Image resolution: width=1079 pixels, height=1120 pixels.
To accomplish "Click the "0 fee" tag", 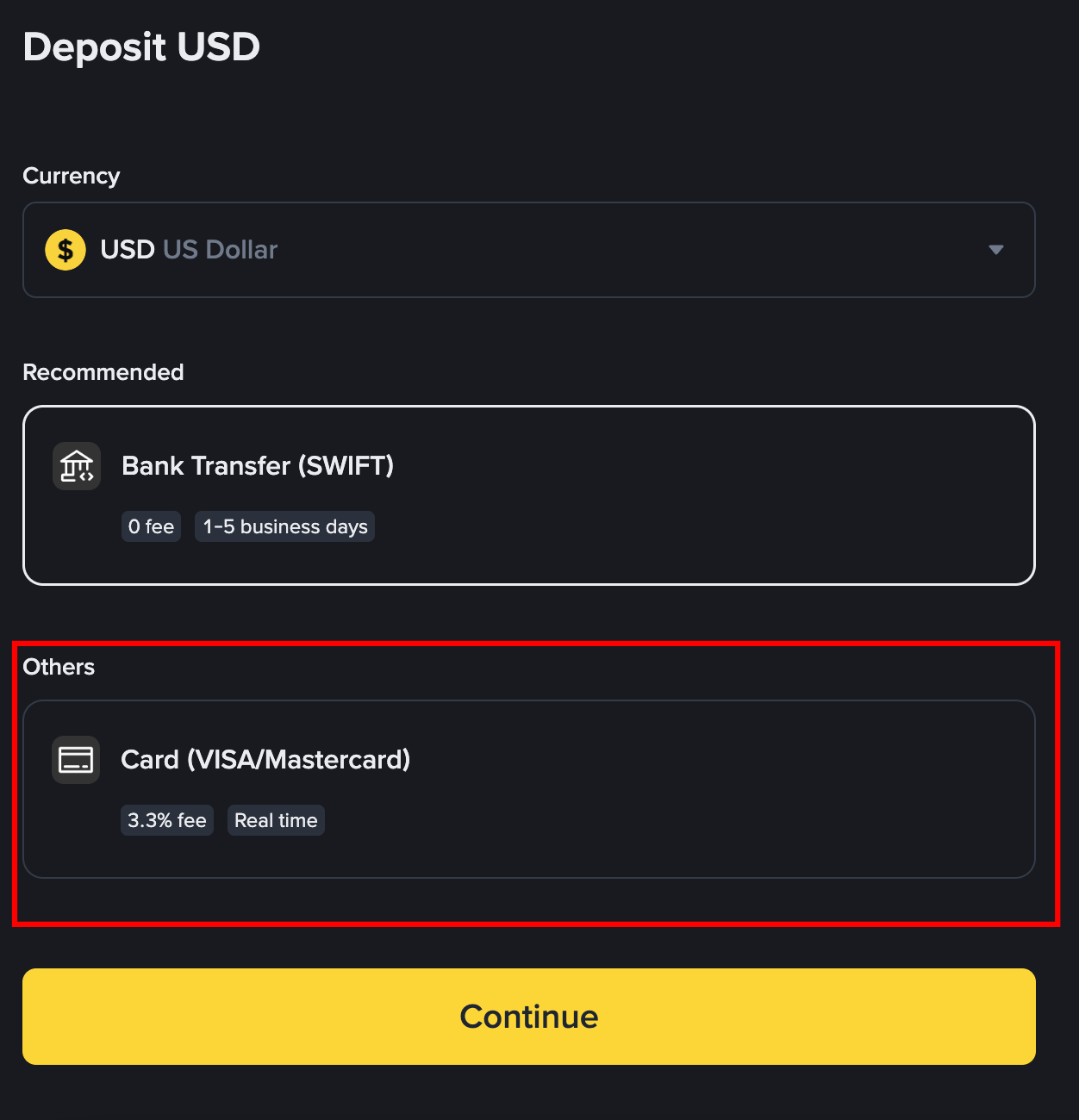I will tap(152, 526).
